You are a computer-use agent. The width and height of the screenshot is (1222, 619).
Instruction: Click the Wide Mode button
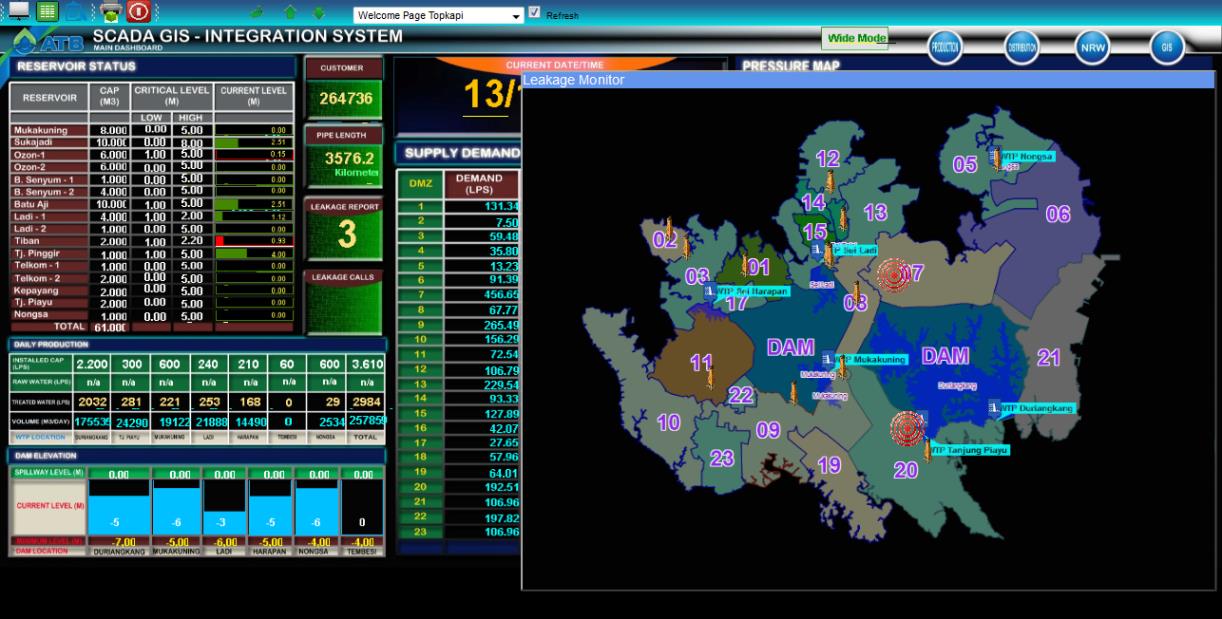[x=855, y=39]
